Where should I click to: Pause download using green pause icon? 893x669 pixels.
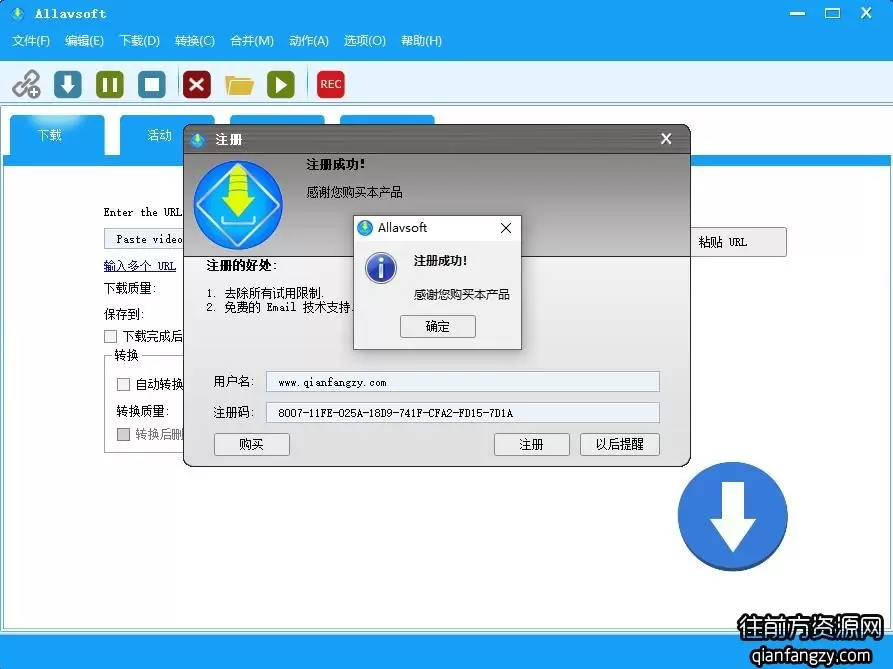(x=110, y=84)
